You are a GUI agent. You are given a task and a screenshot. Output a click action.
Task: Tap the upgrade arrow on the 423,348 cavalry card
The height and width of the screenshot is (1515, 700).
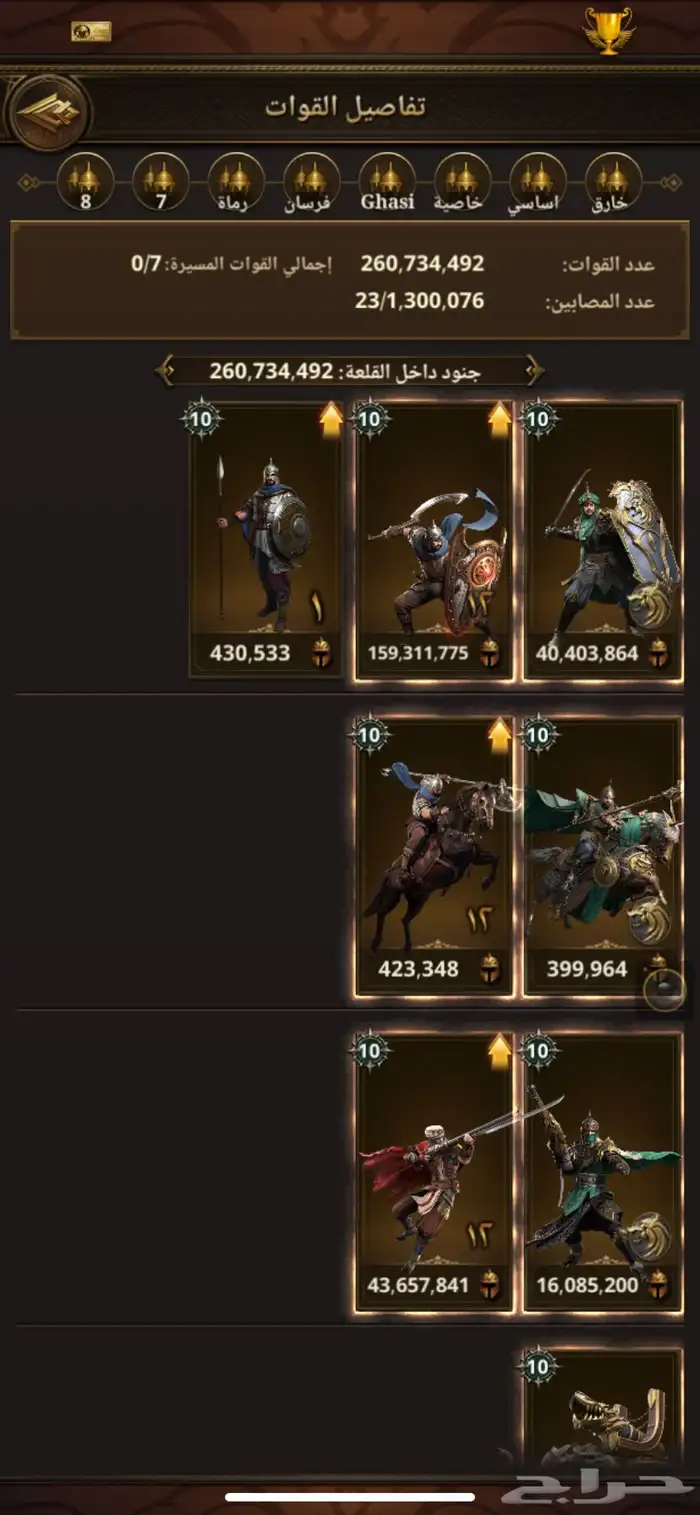(499, 736)
